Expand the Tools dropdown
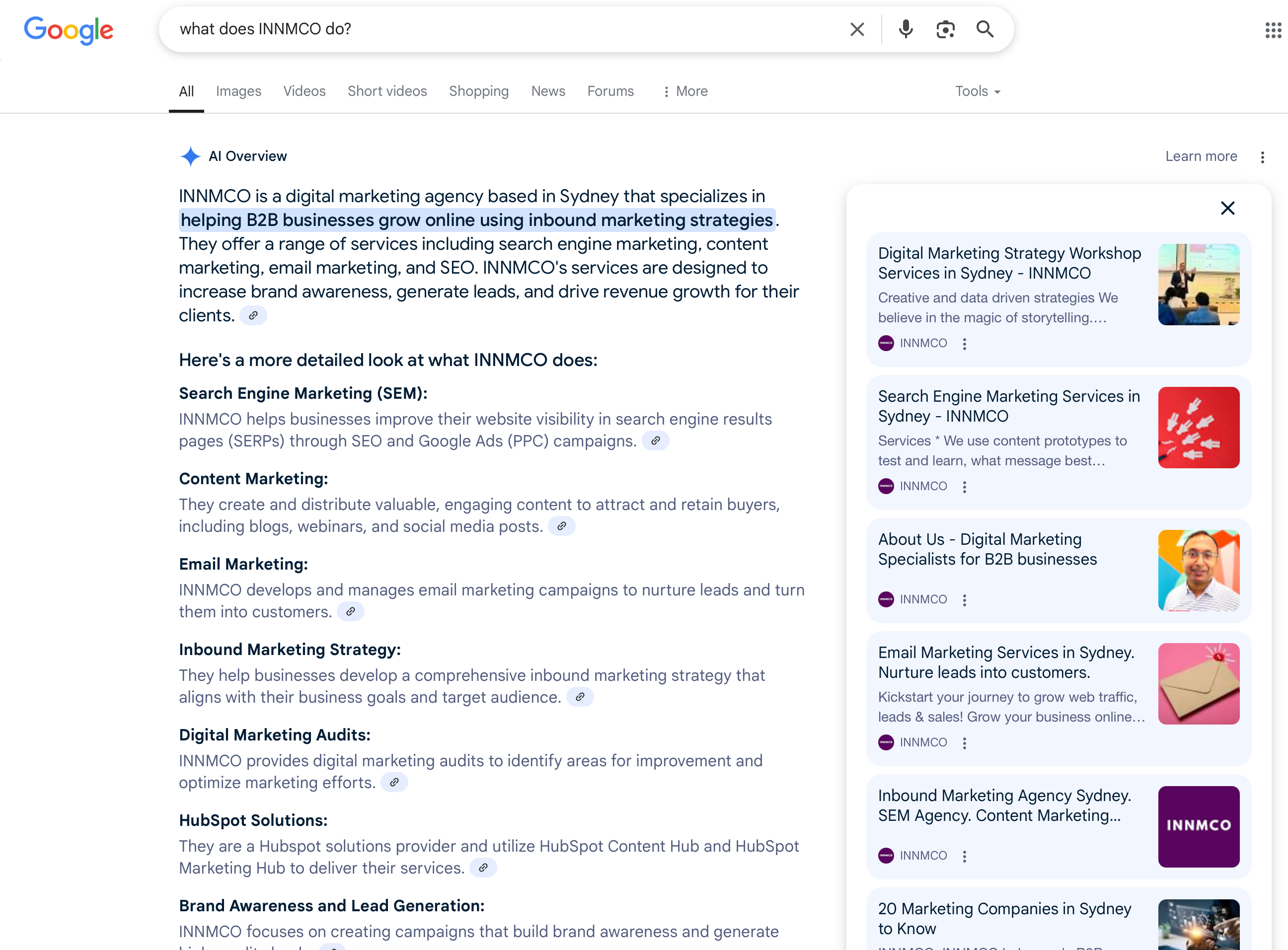The image size is (1288, 950). 978,91
